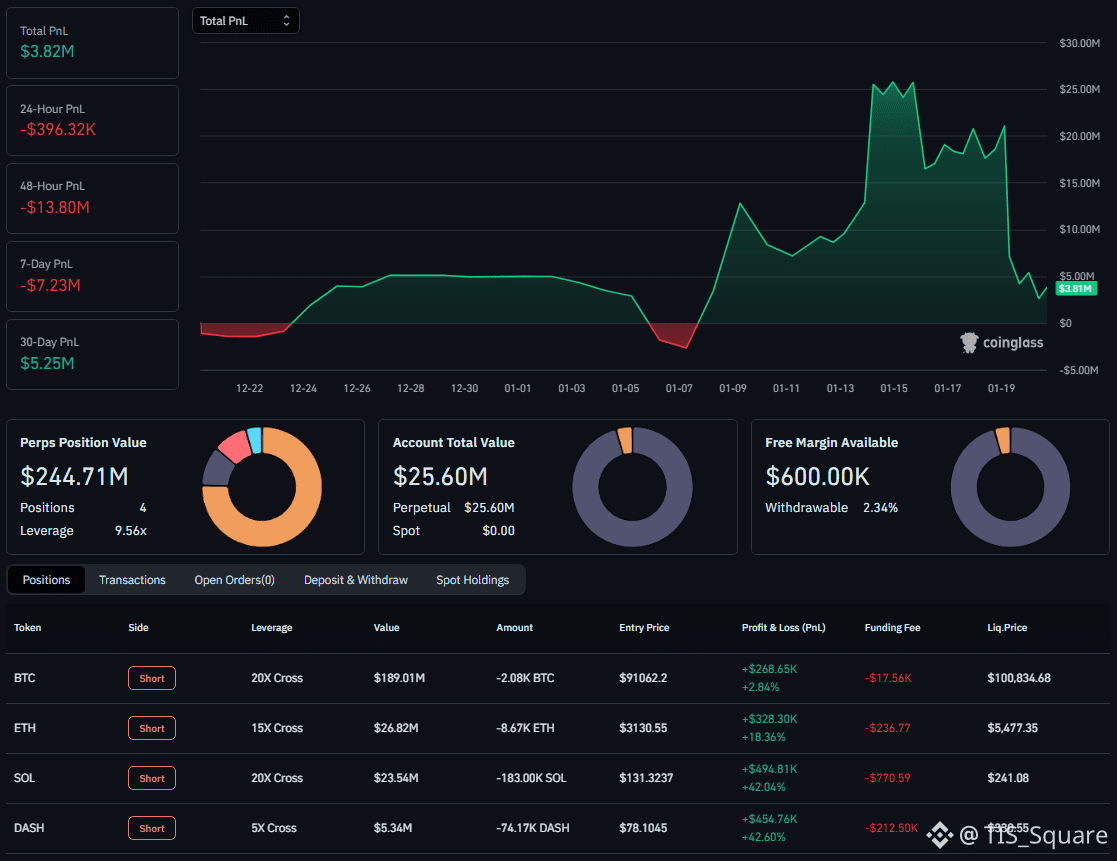Click the Short badge in DASH row
Screen dimensions: 1117x861
(152, 828)
